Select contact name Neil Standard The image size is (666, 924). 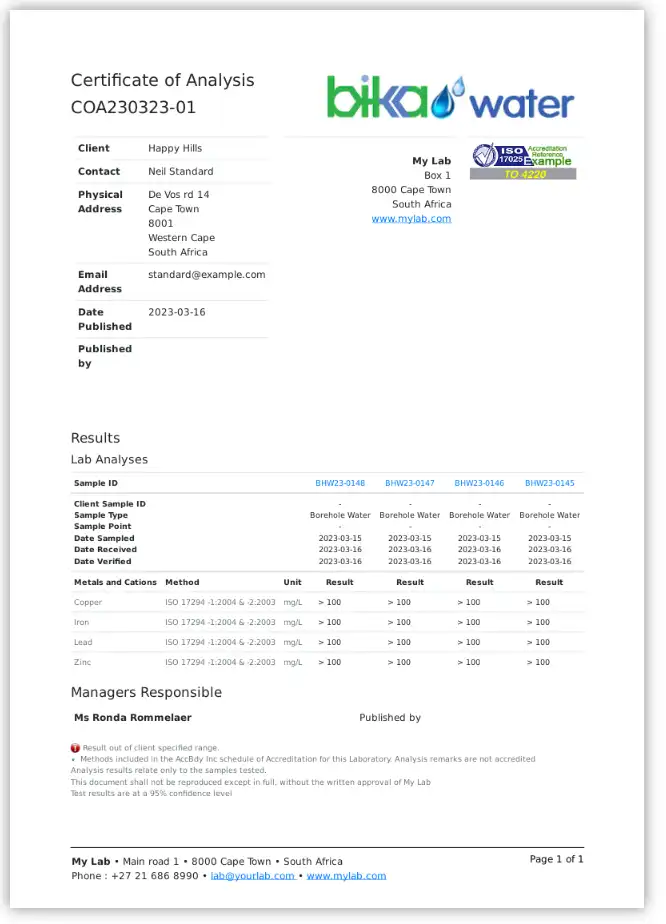point(181,171)
